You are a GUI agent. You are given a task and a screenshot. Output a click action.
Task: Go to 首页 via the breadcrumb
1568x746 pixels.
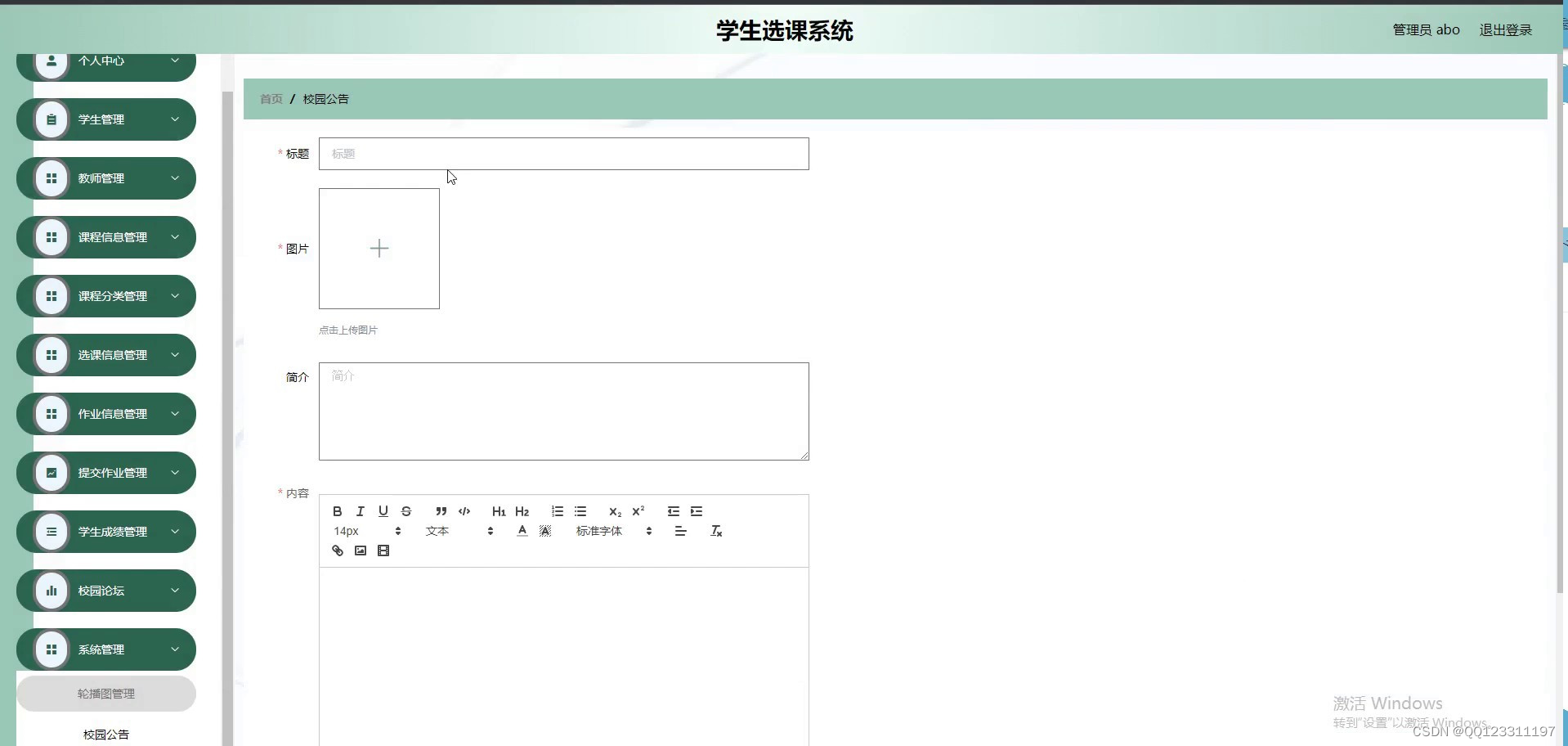click(271, 99)
